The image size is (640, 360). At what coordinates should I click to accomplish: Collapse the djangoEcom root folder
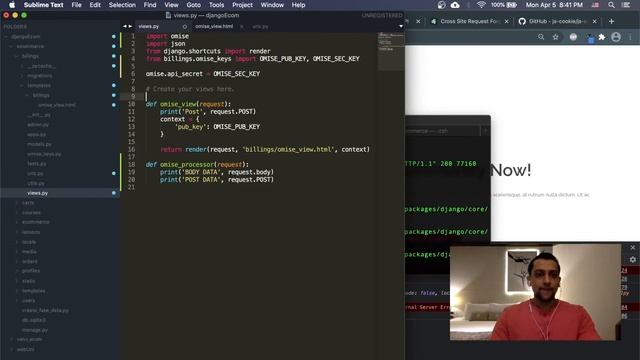[7, 36]
